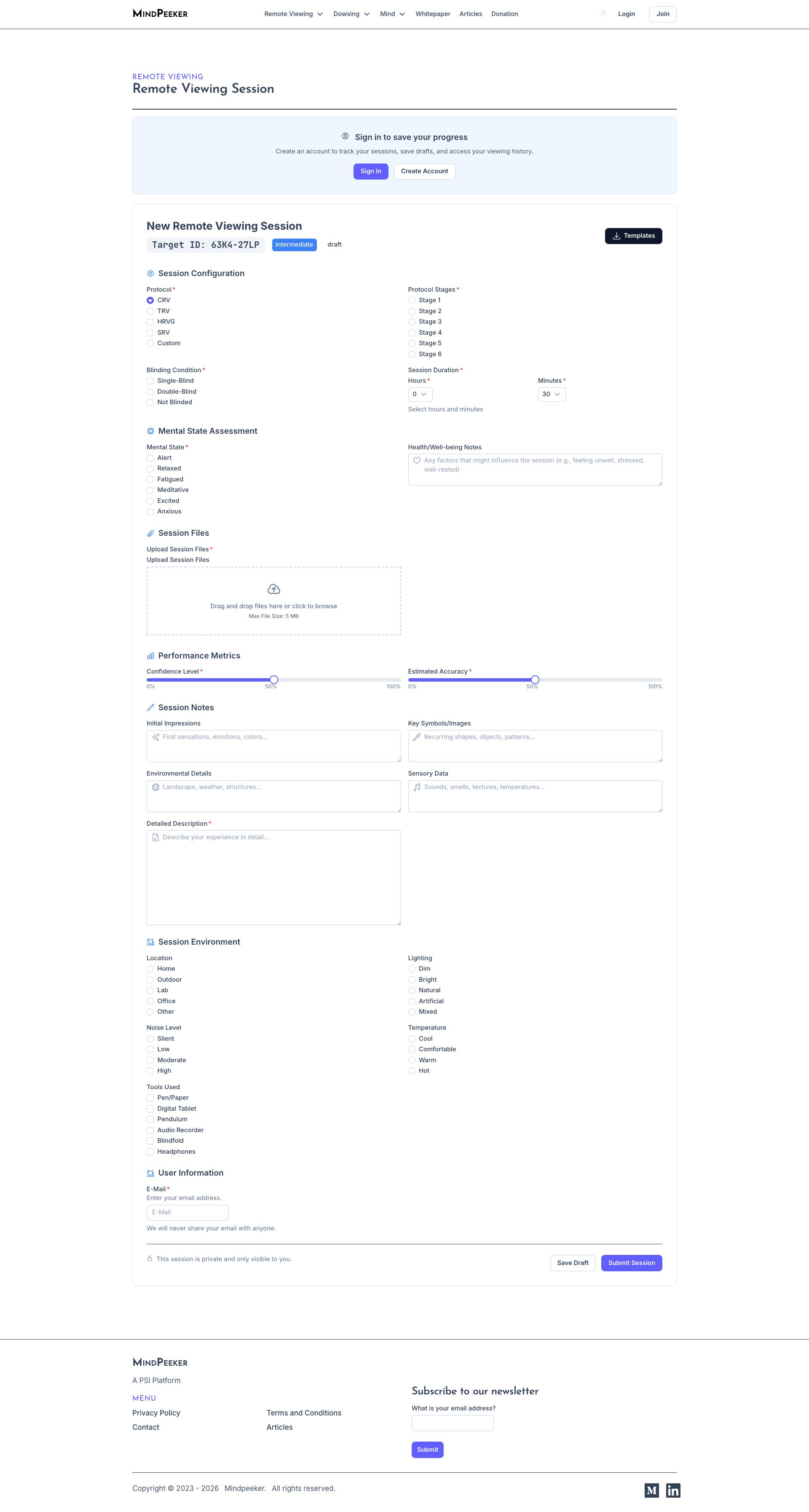This screenshot has width=809, height=1512.
Task: Click the cloud upload icon
Action: (273, 589)
